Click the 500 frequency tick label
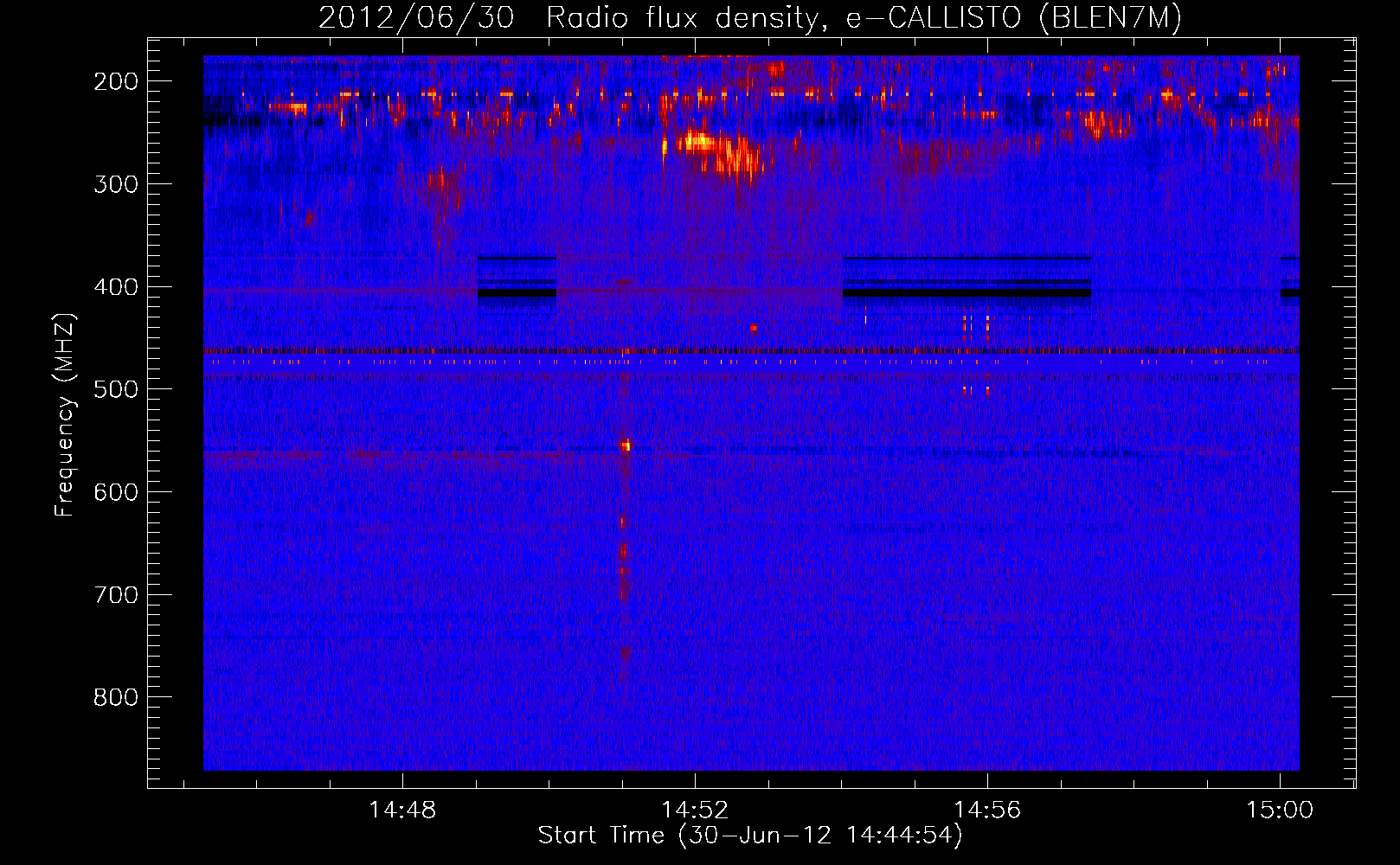Image resolution: width=1400 pixels, height=865 pixels. pos(116,389)
